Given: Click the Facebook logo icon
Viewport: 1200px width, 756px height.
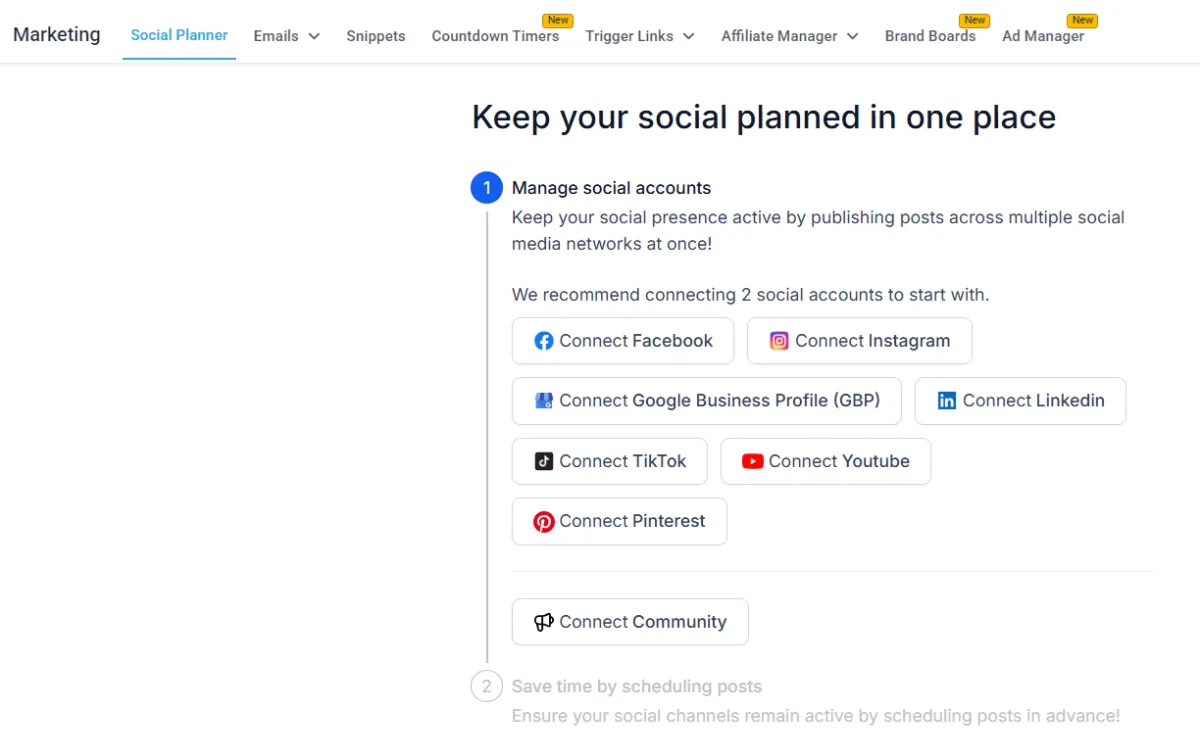Looking at the screenshot, I should coord(544,341).
